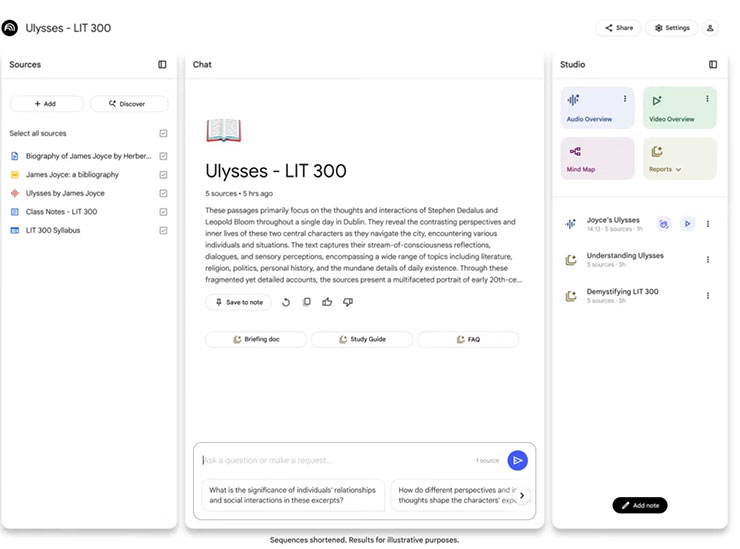
Task: Click the thumbs up icon on summary
Action: coord(327,302)
